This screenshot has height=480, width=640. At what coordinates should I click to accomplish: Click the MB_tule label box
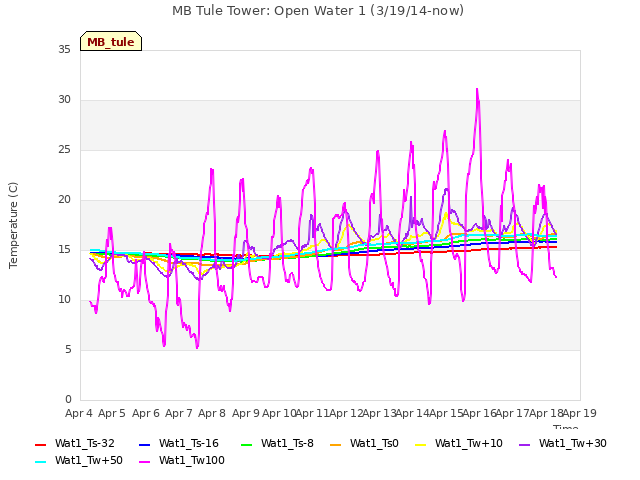[x=111, y=41]
